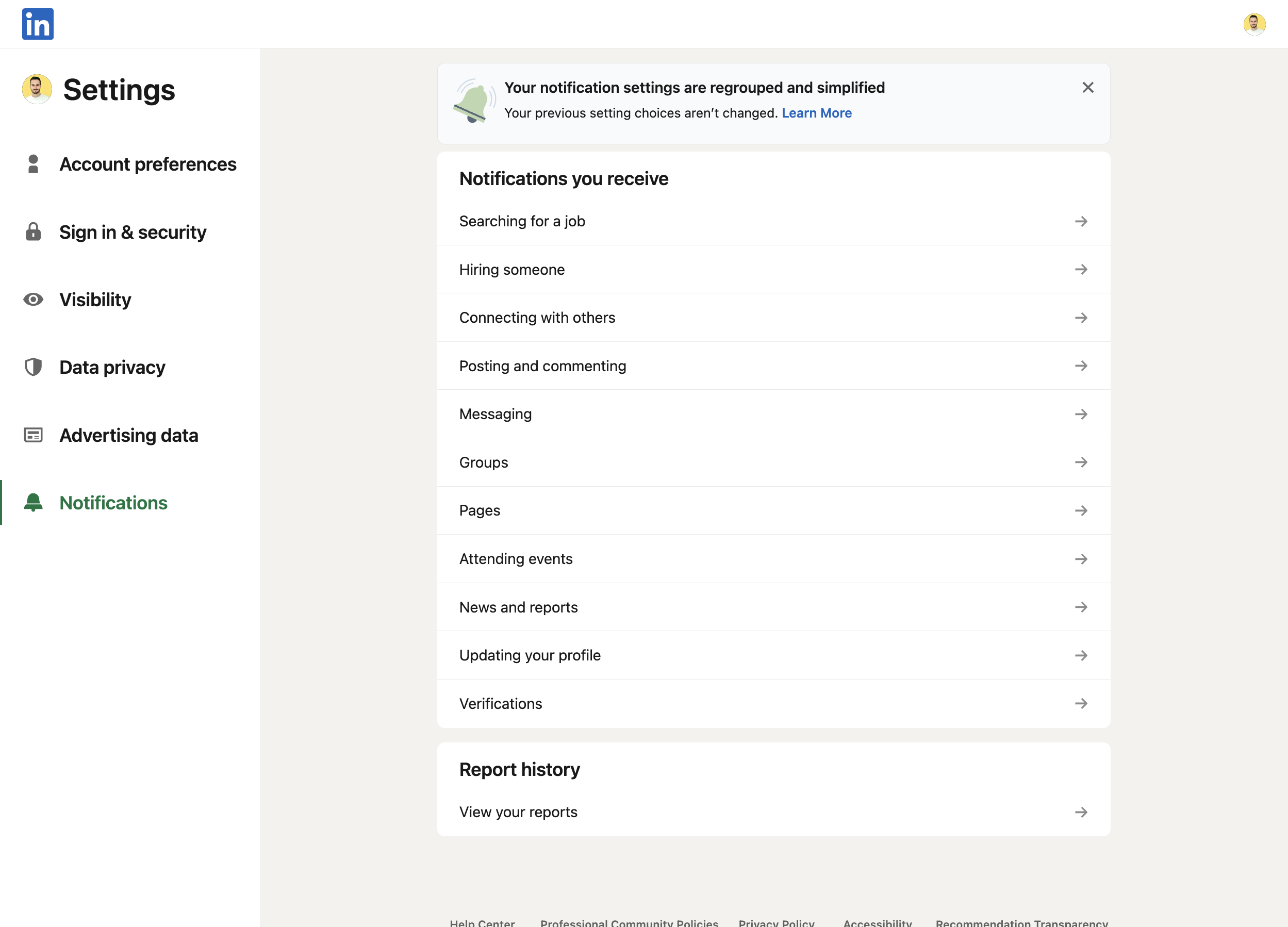
Task: Click arrow next to Messaging
Action: tap(1081, 414)
